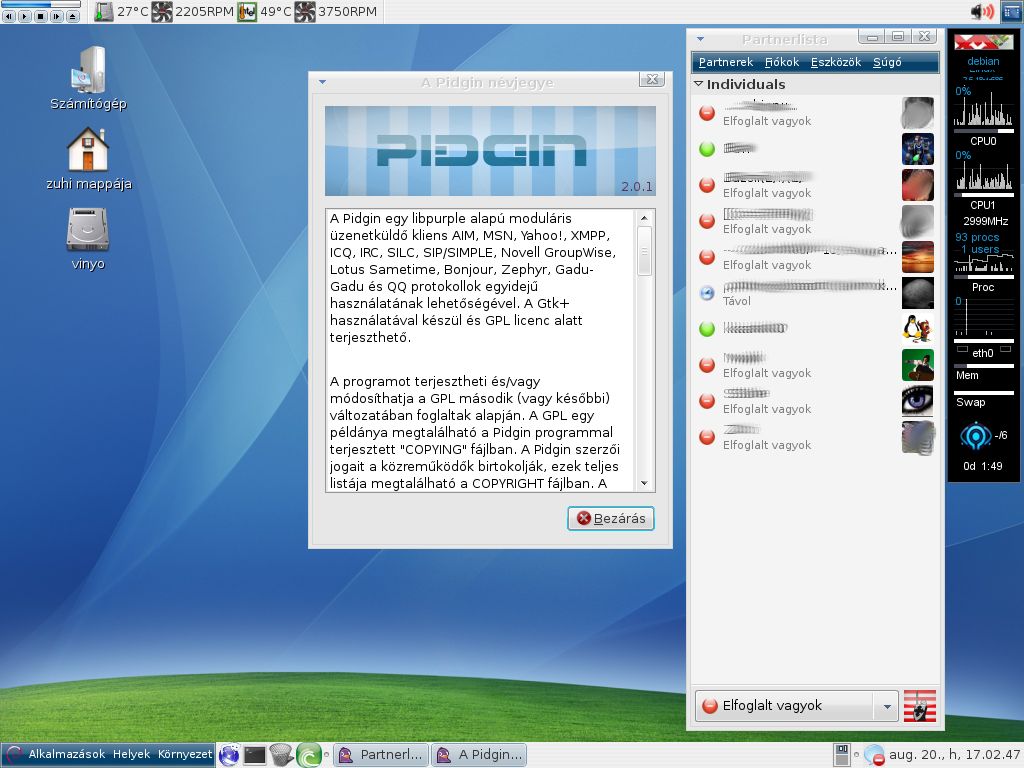1024x768 pixels.
Task: Open the Fiókok menu
Action: 782,62
